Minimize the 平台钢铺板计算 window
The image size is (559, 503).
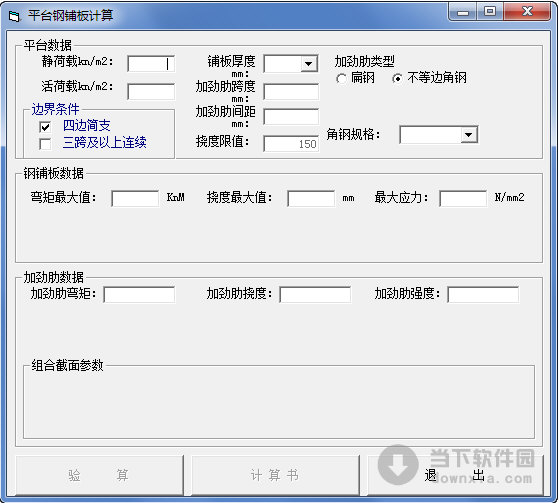tap(463, 12)
